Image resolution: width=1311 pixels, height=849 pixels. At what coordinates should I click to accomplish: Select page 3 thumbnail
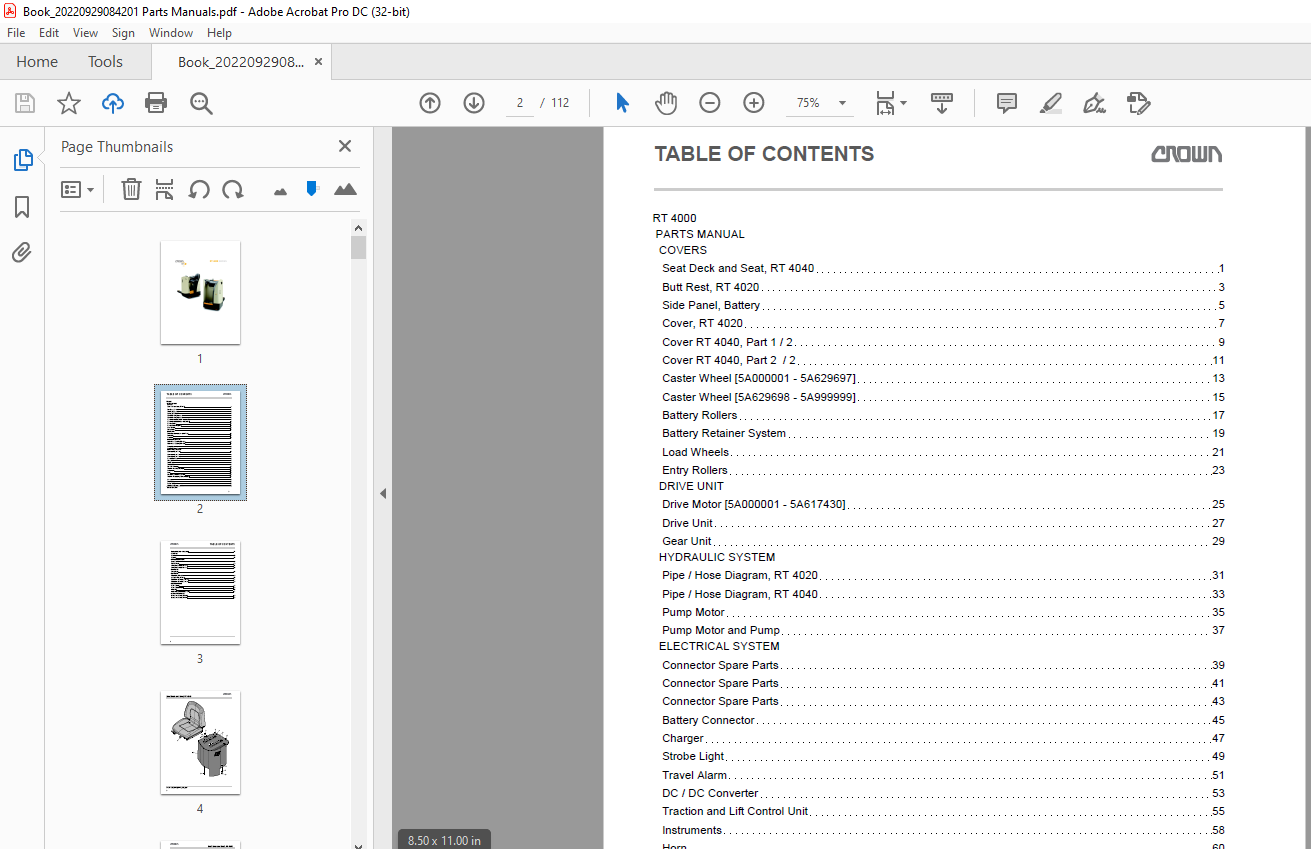pyautogui.click(x=200, y=593)
